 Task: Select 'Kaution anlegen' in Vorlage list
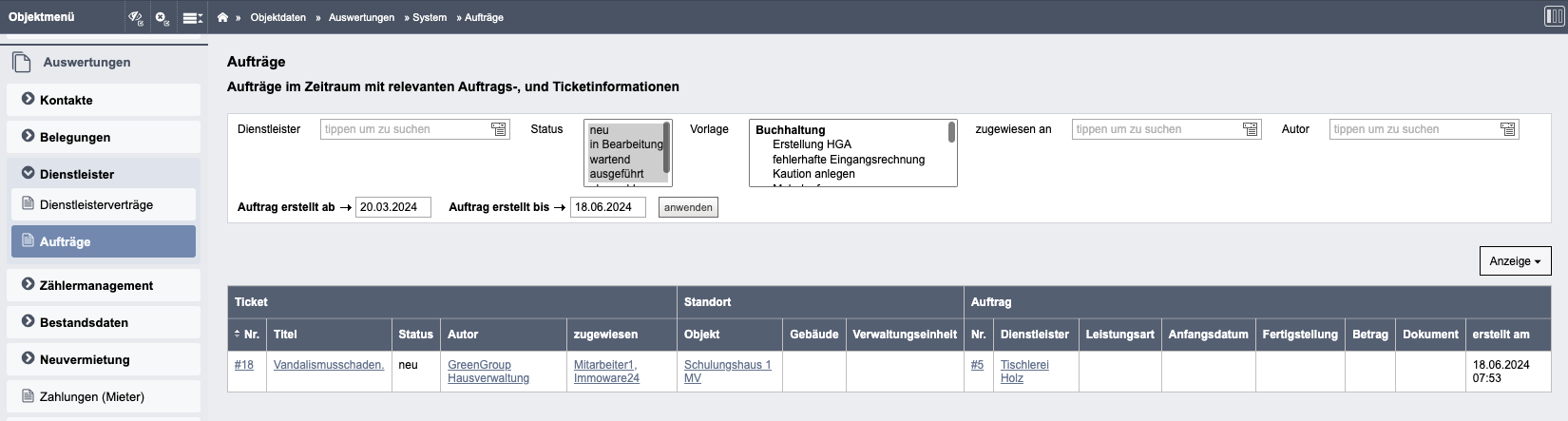[813, 174]
